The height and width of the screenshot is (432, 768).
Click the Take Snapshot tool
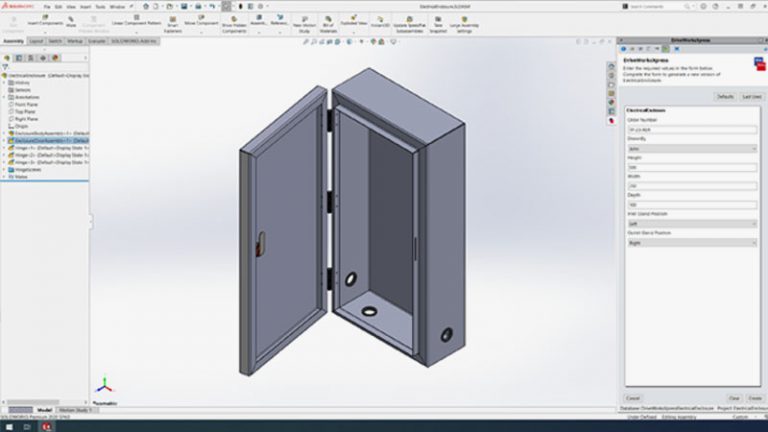(438, 25)
